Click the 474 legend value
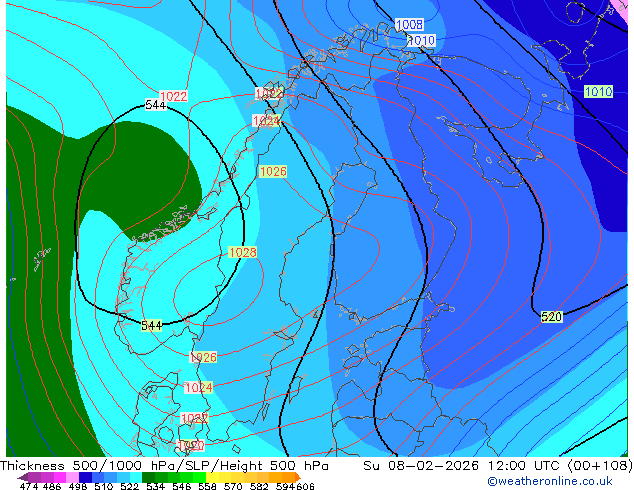Screen dimensions: 634x490 [x=29, y=486]
